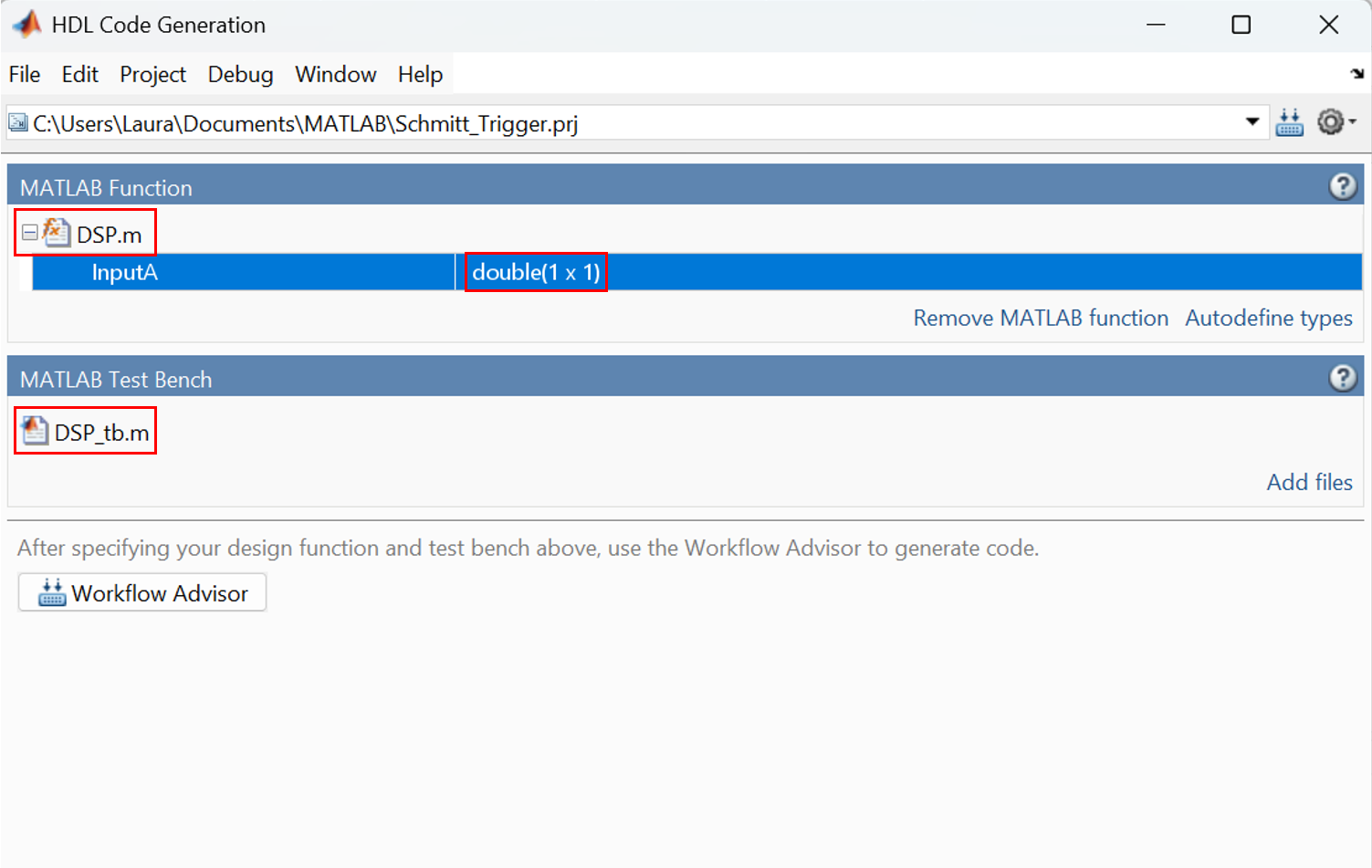
Task: Open the Workflow Advisor toolbar icon
Action: click(1289, 122)
